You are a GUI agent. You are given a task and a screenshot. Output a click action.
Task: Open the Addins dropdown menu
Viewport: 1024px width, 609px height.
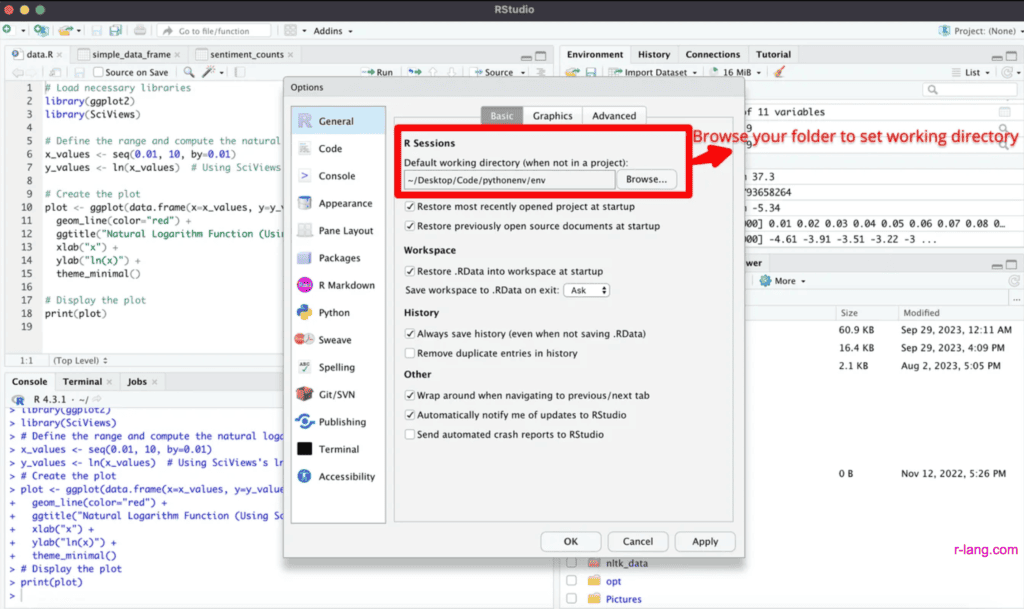[332, 31]
